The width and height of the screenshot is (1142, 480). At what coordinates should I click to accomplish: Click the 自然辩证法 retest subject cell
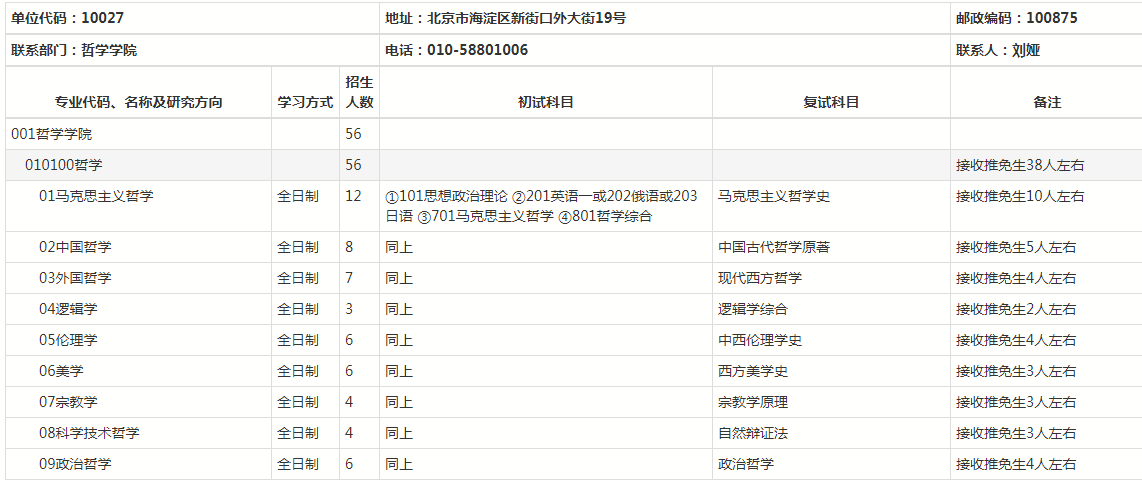point(753,433)
